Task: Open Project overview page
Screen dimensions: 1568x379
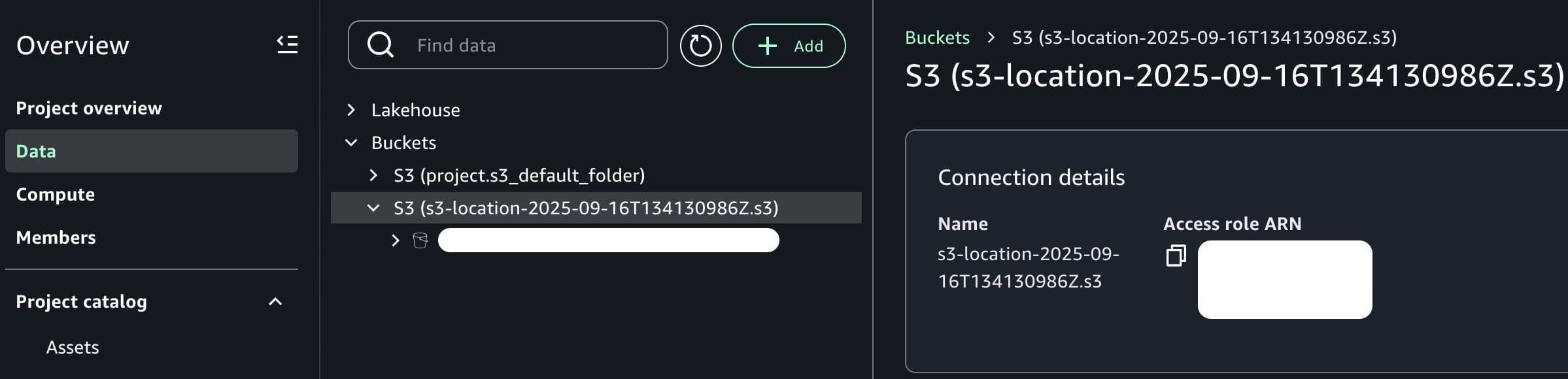Action: coord(89,108)
